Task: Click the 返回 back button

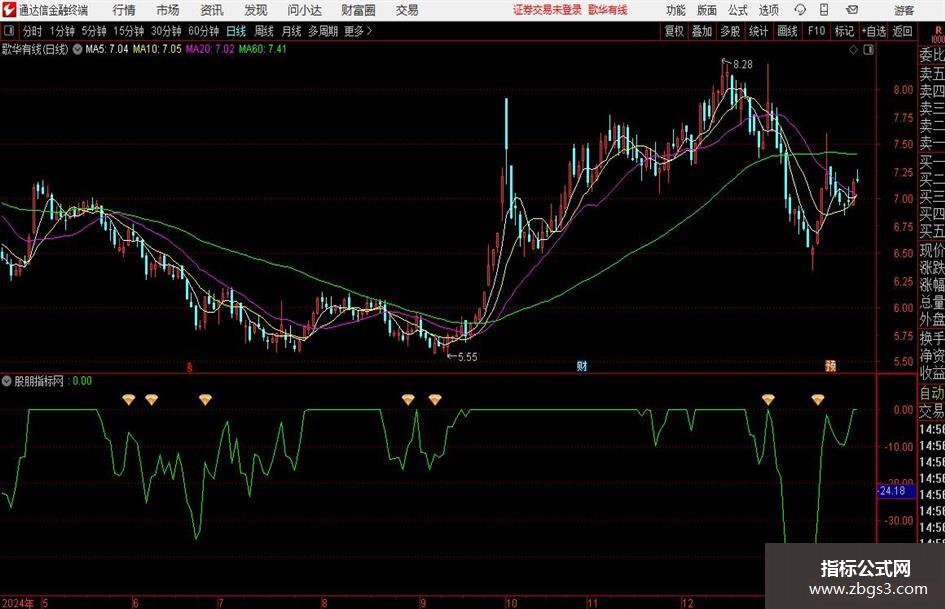Action: pos(902,31)
